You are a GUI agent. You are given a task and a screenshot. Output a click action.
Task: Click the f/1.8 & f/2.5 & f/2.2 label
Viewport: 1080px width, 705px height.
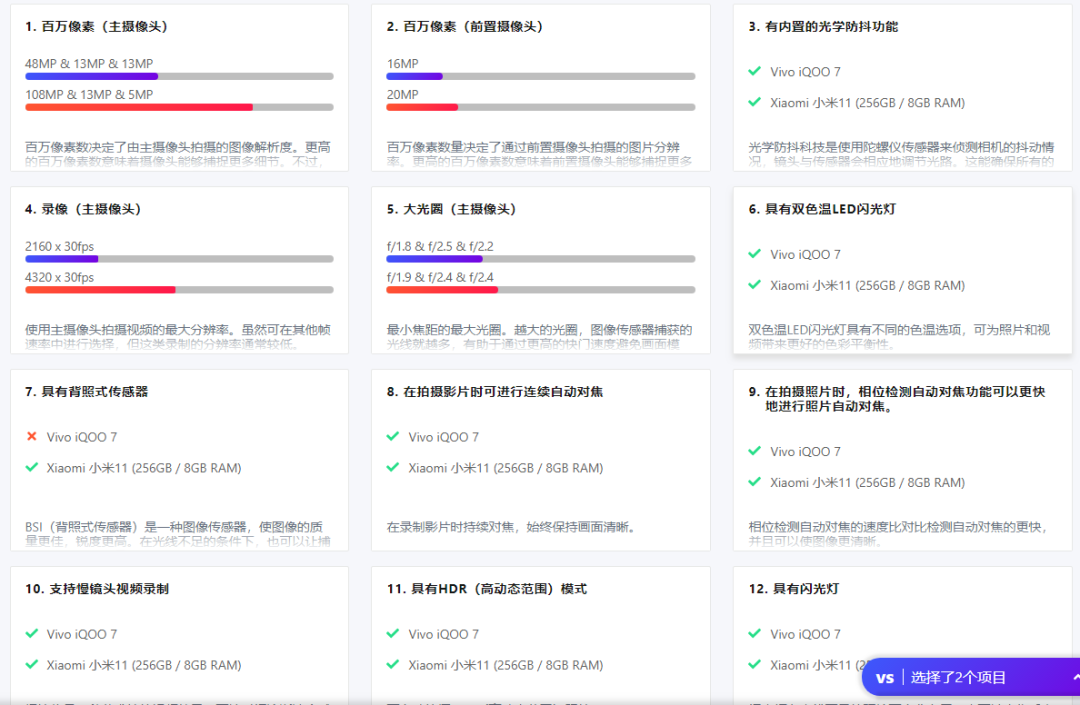coord(440,246)
